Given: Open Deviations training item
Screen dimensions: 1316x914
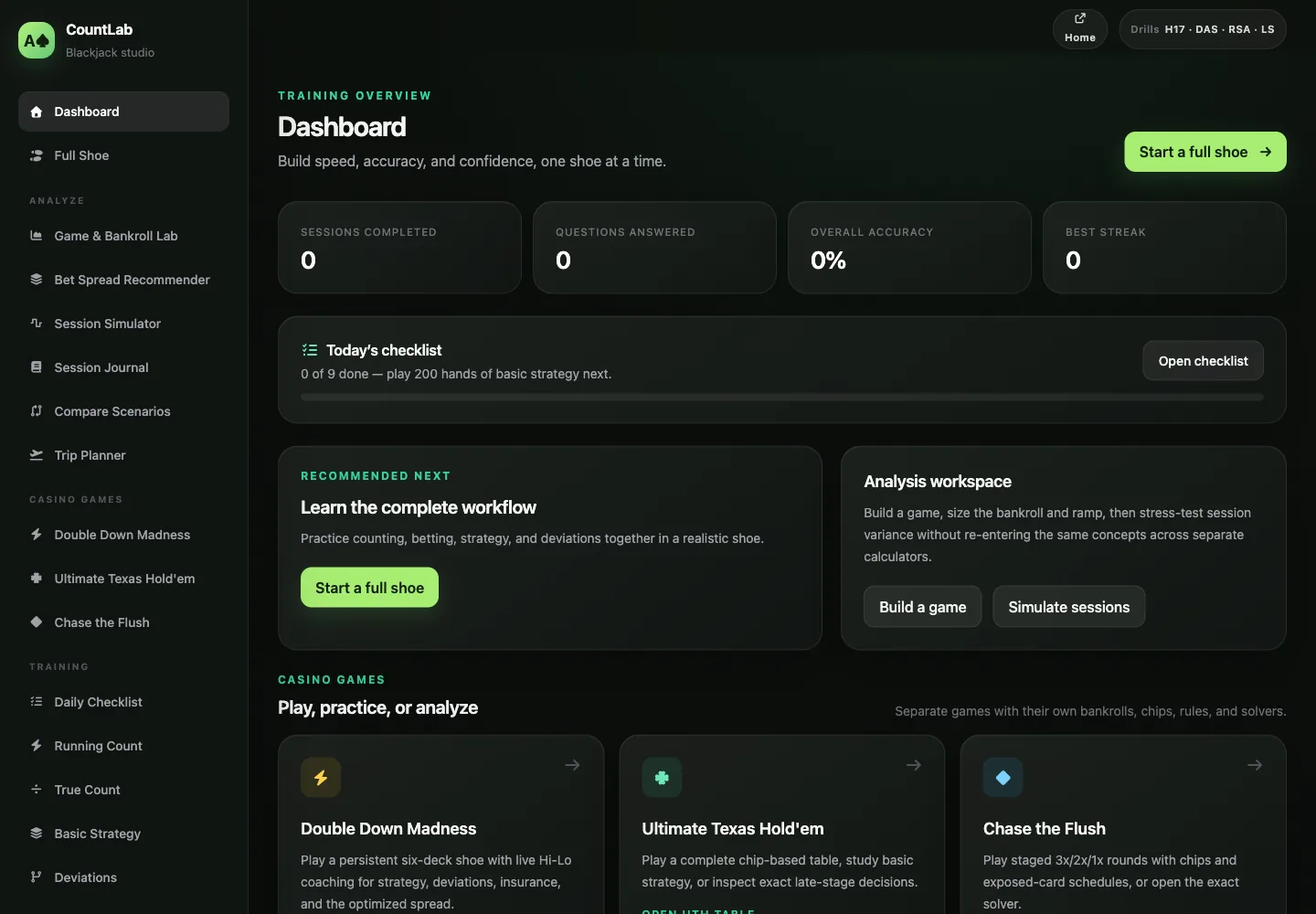Looking at the screenshot, I should pyautogui.click(x=123, y=877).
